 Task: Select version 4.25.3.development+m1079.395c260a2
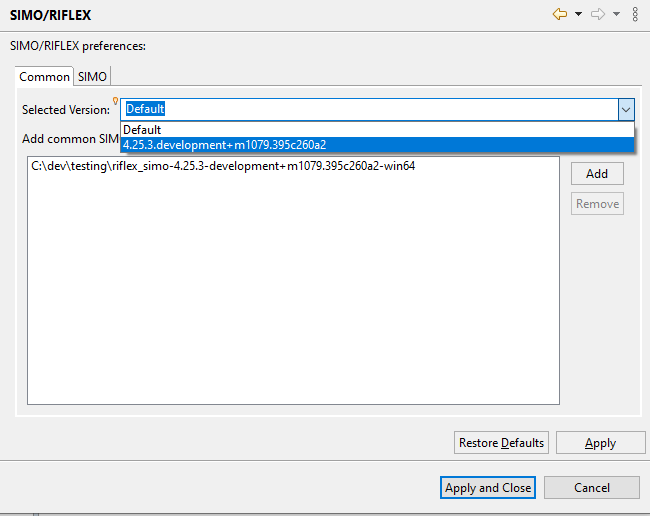click(224, 145)
